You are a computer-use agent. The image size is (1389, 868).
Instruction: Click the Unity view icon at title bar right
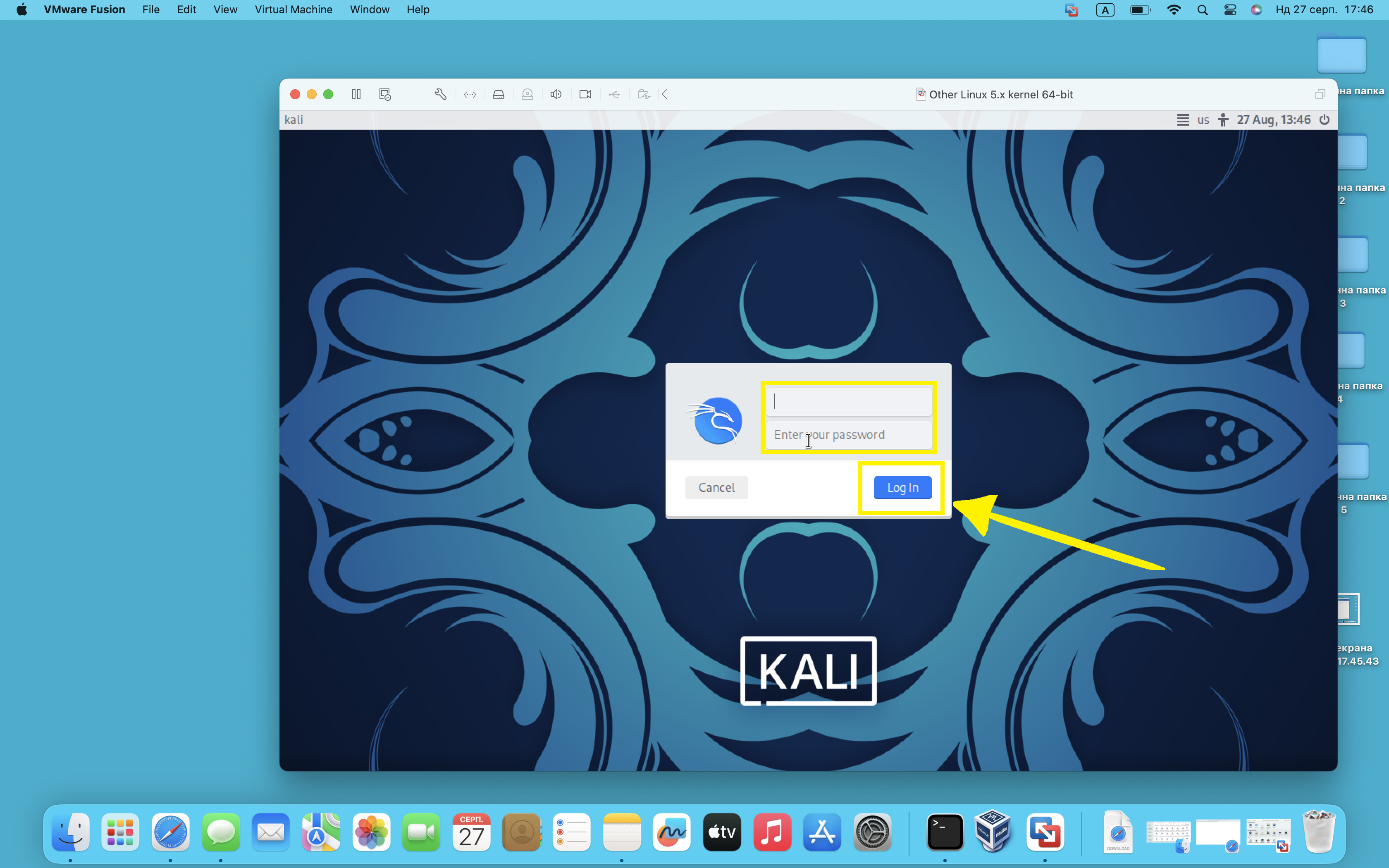[x=1320, y=94]
